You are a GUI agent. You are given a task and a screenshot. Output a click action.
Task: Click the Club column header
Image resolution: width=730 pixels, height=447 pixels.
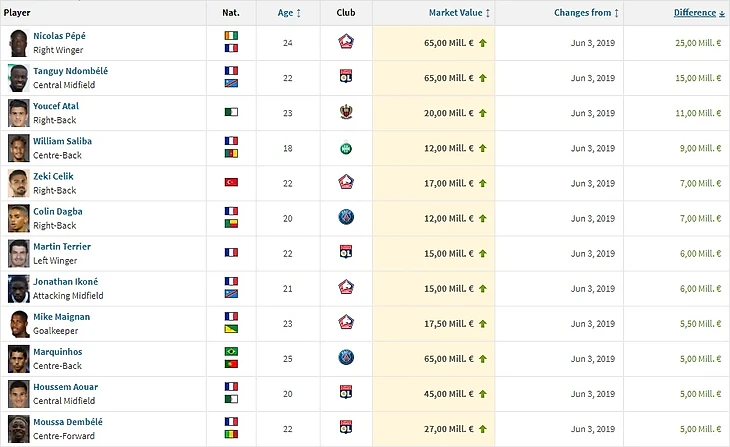[x=346, y=13]
